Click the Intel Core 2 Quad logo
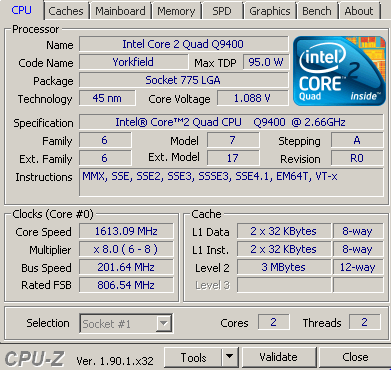391x370 pixels. [x=339, y=71]
